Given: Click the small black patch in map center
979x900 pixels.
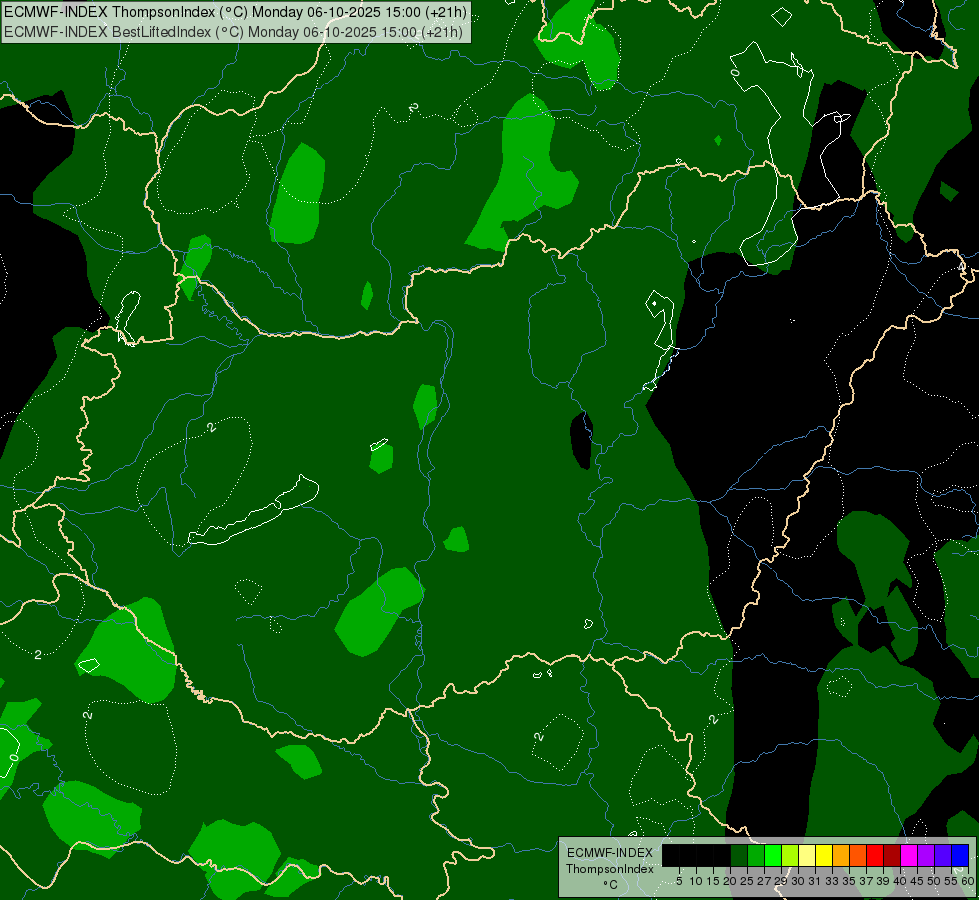Looking at the screenshot, I should pos(580,440).
